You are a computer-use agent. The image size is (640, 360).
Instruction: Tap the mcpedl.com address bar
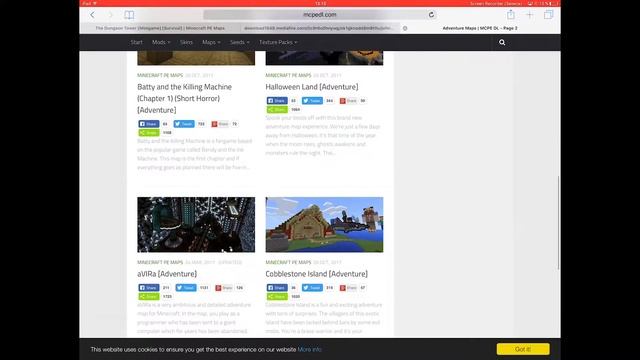(x=320, y=15)
